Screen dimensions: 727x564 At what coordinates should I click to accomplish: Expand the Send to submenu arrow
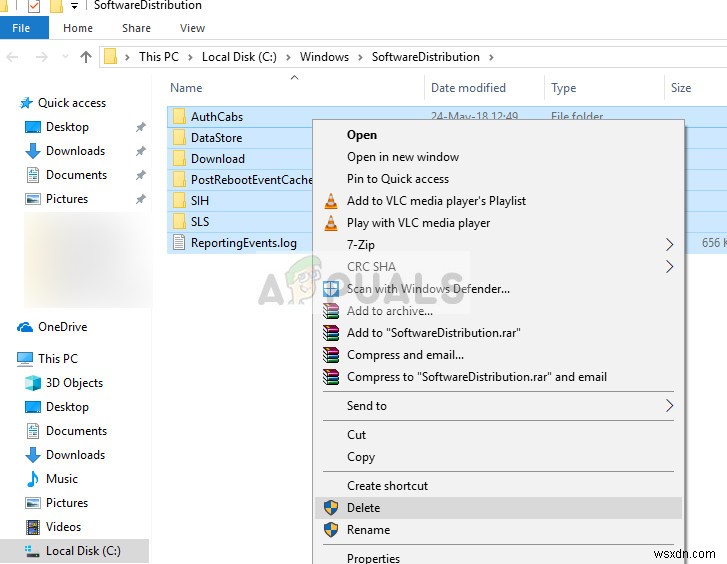pyautogui.click(x=670, y=406)
